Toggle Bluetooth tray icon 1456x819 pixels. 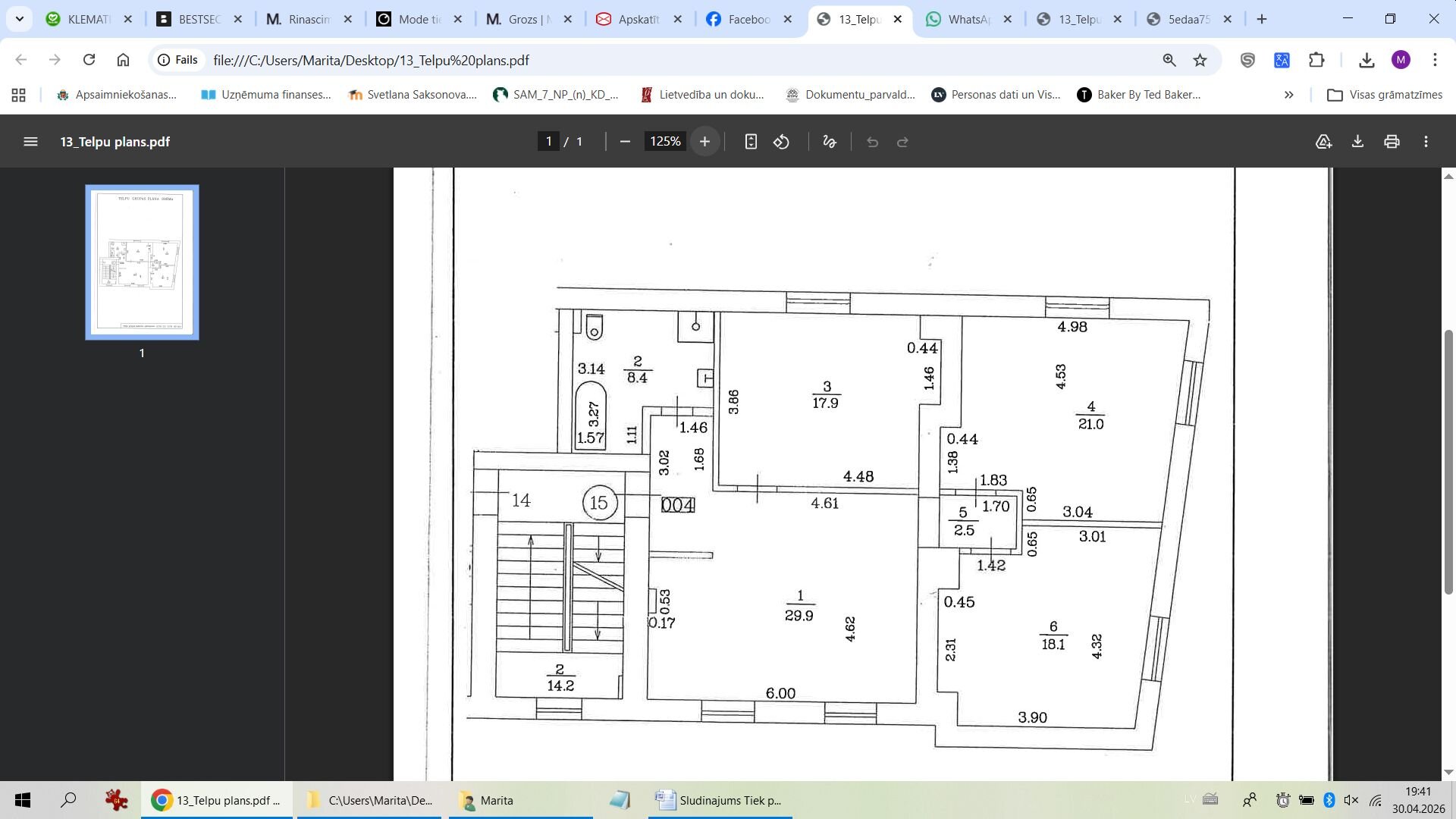coord(1329,800)
